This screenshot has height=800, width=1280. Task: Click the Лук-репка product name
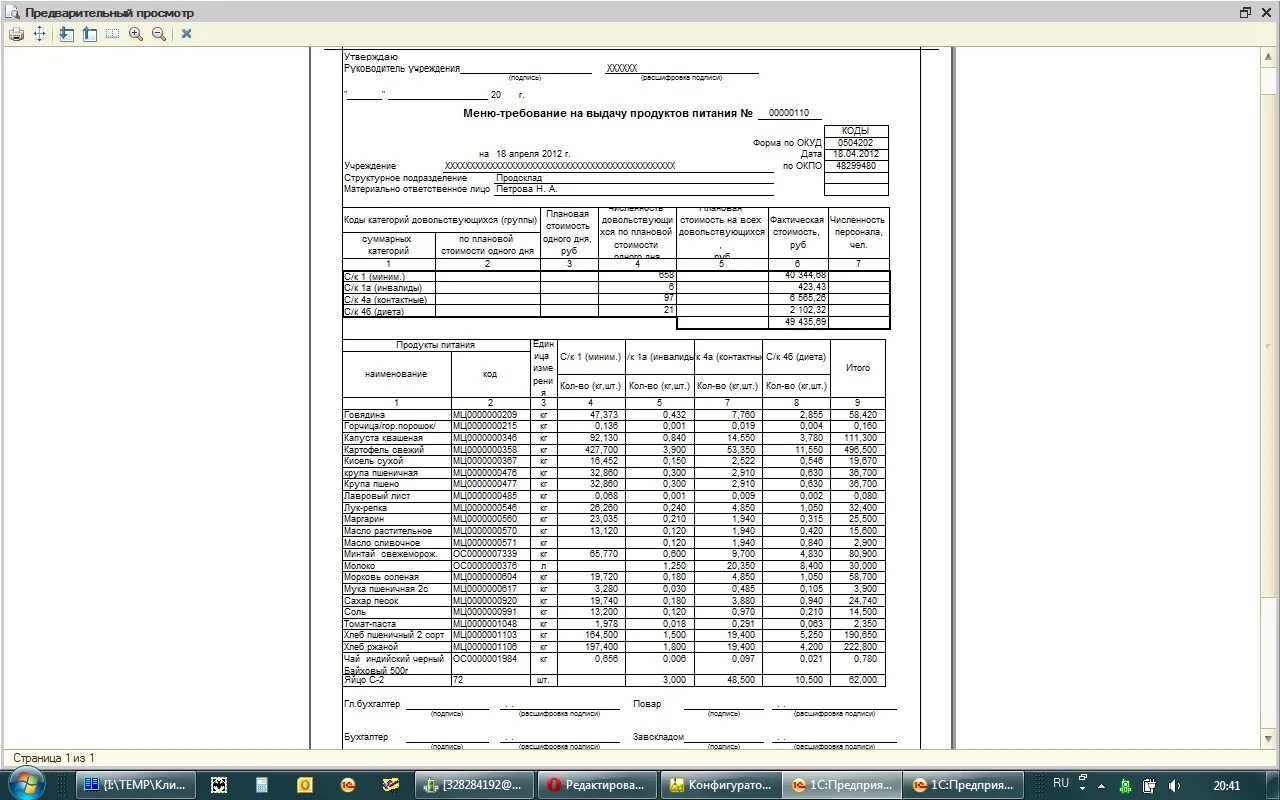(x=365, y=508)
